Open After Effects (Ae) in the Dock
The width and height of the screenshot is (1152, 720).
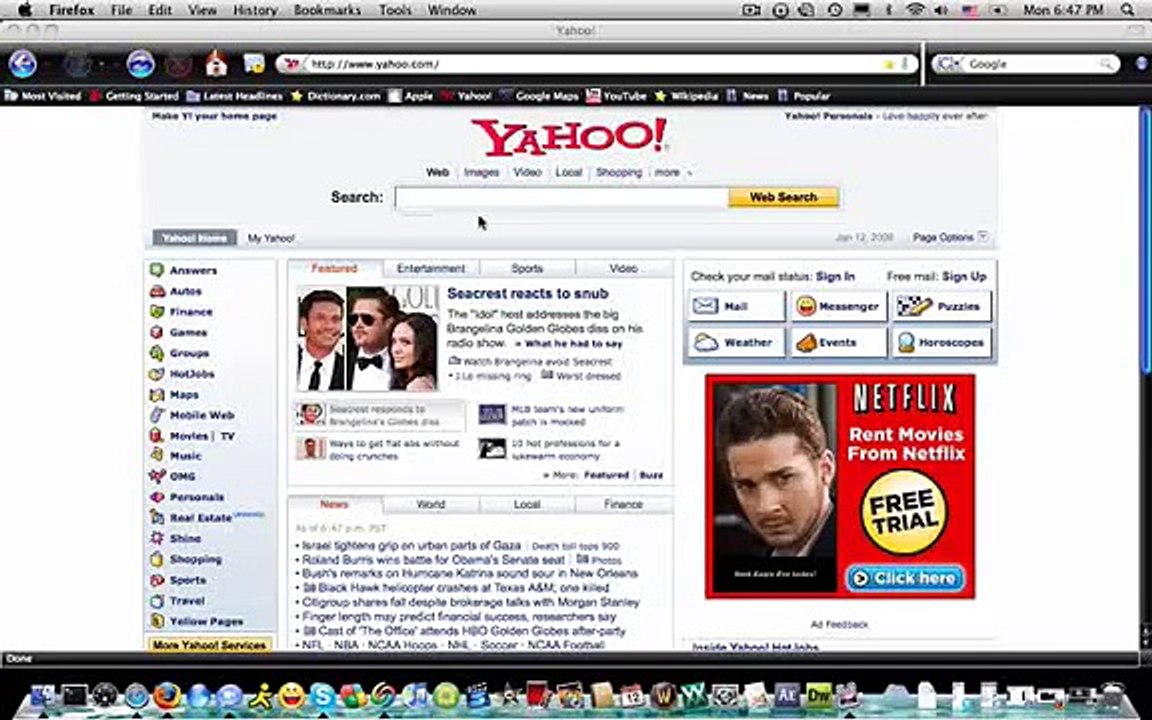(787, 694)
